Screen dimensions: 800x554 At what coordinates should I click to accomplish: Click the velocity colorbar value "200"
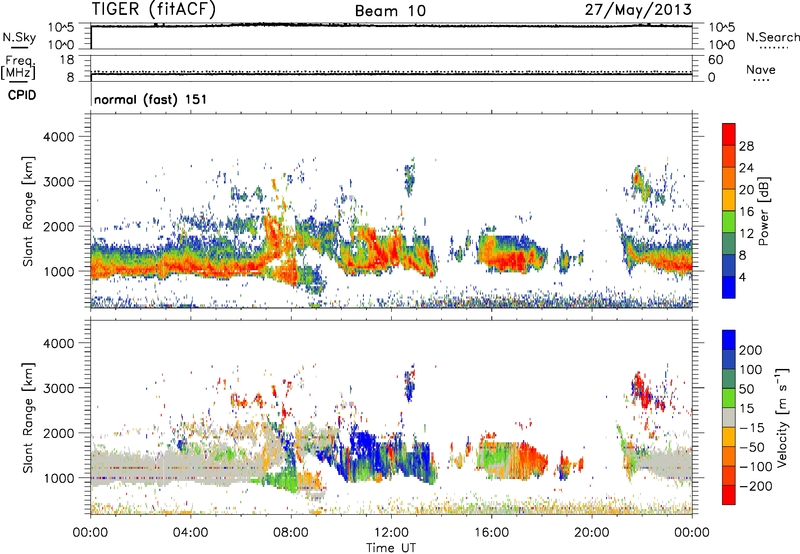point(751,350)
